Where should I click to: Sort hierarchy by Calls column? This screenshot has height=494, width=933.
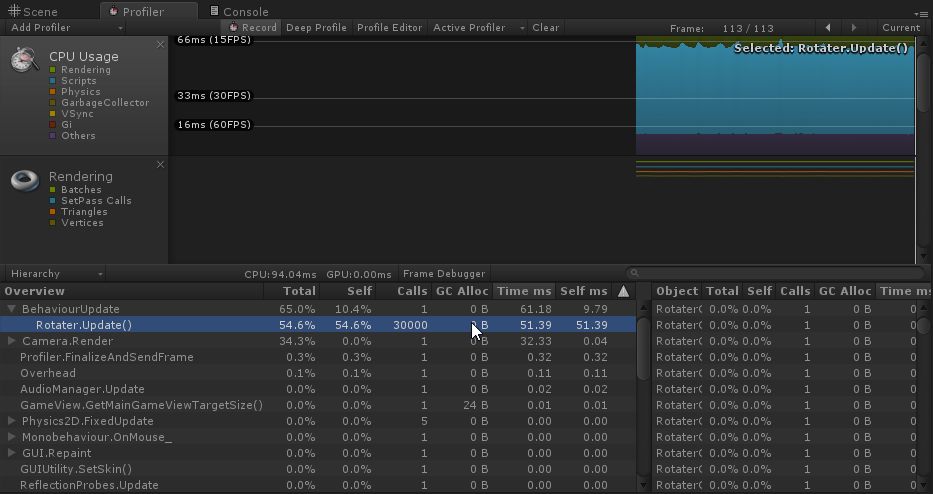[x=403, y=291]
